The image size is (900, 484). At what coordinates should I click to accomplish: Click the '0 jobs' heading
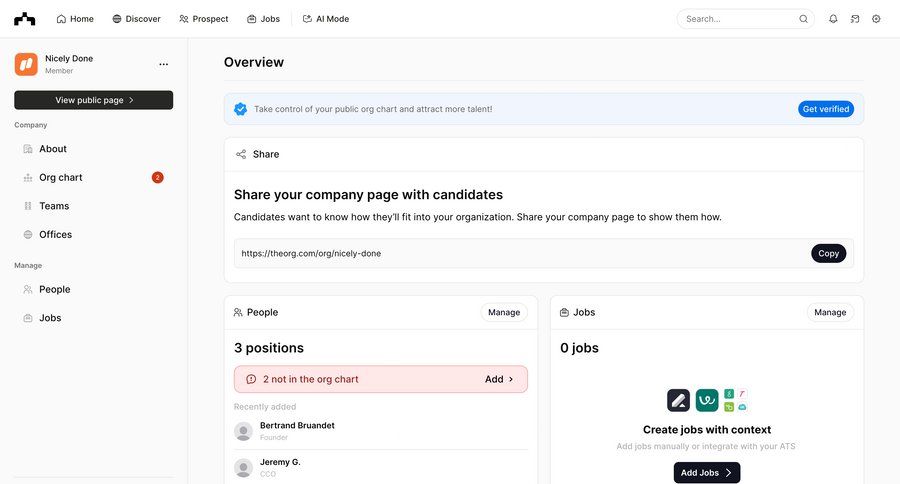point(579,348)
